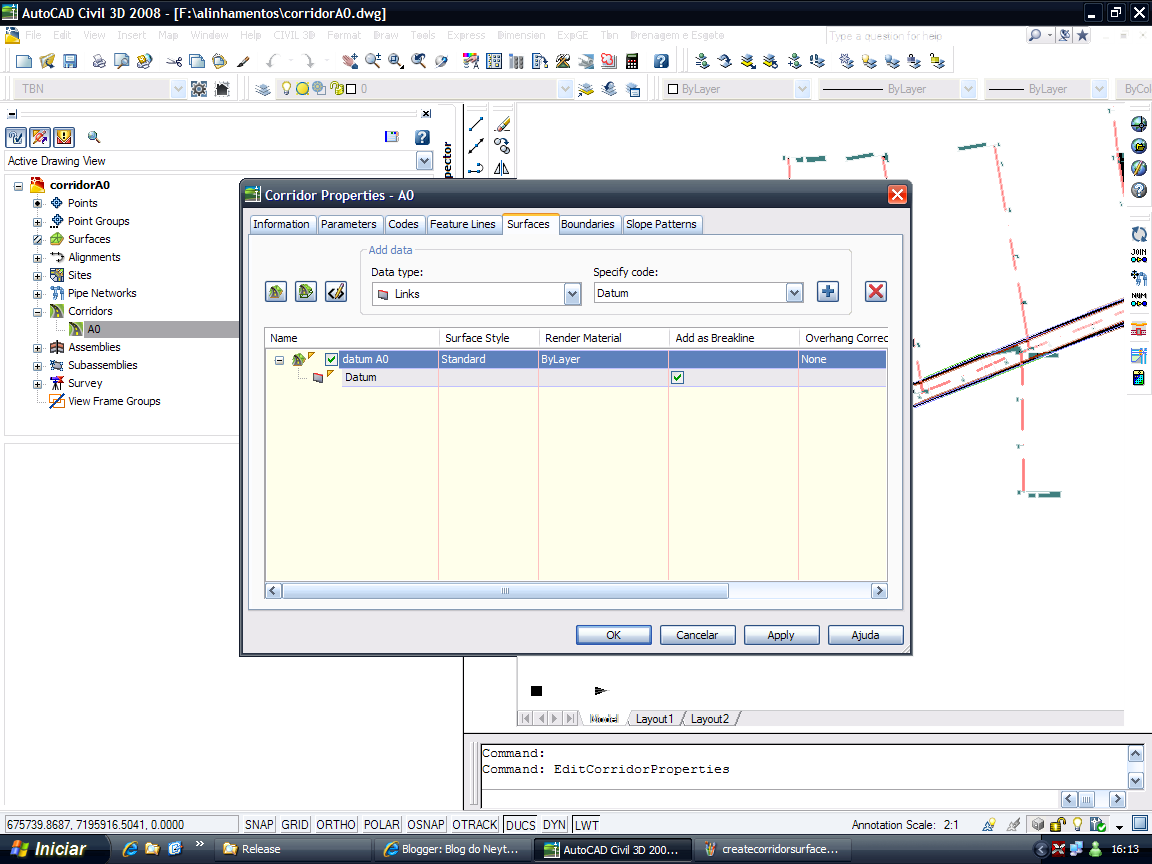
Task: Click the 'Type a question for help' field
Action: tap(924, 35)
